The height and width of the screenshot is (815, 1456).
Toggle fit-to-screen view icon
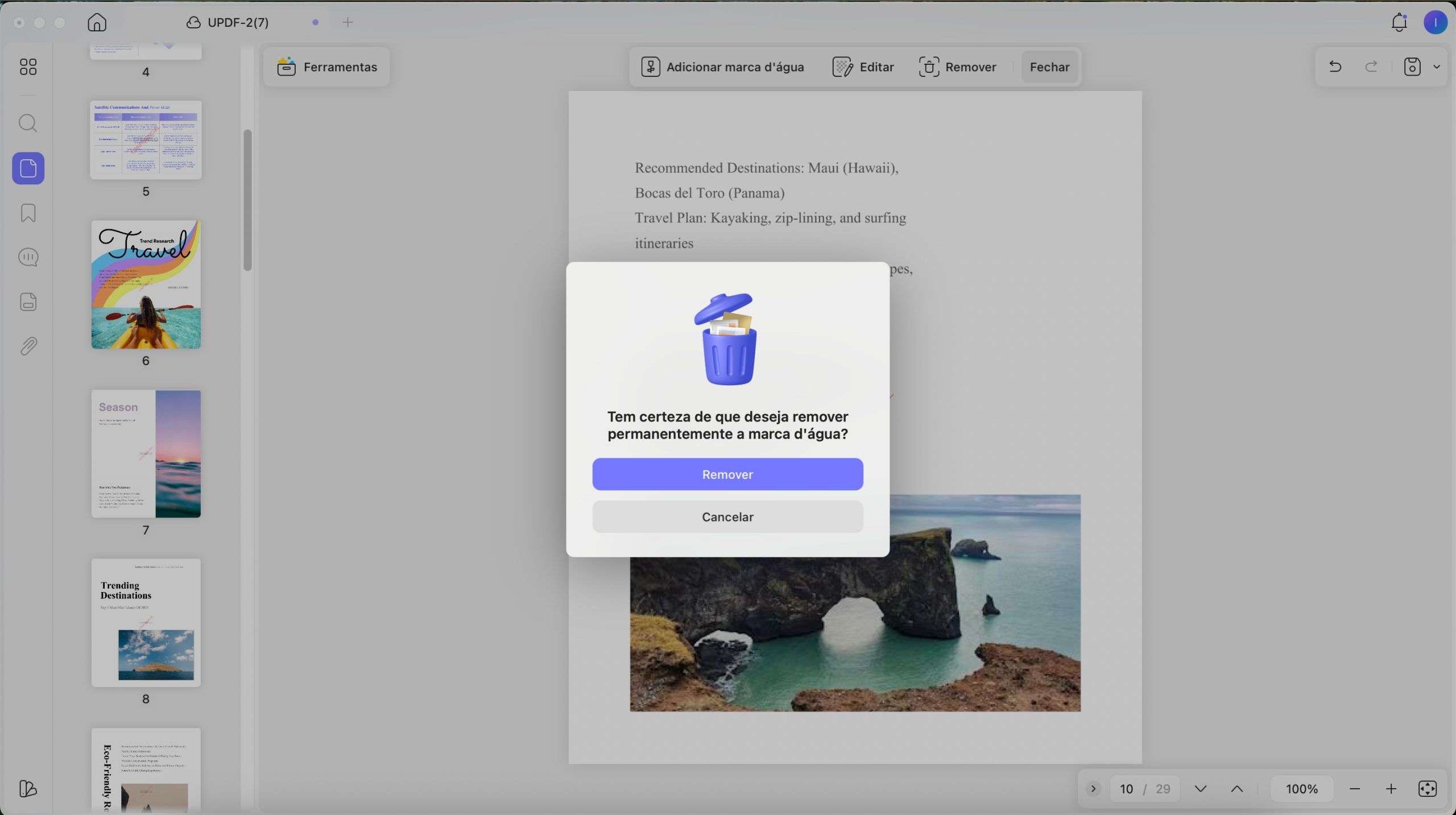click(1428, 788)
